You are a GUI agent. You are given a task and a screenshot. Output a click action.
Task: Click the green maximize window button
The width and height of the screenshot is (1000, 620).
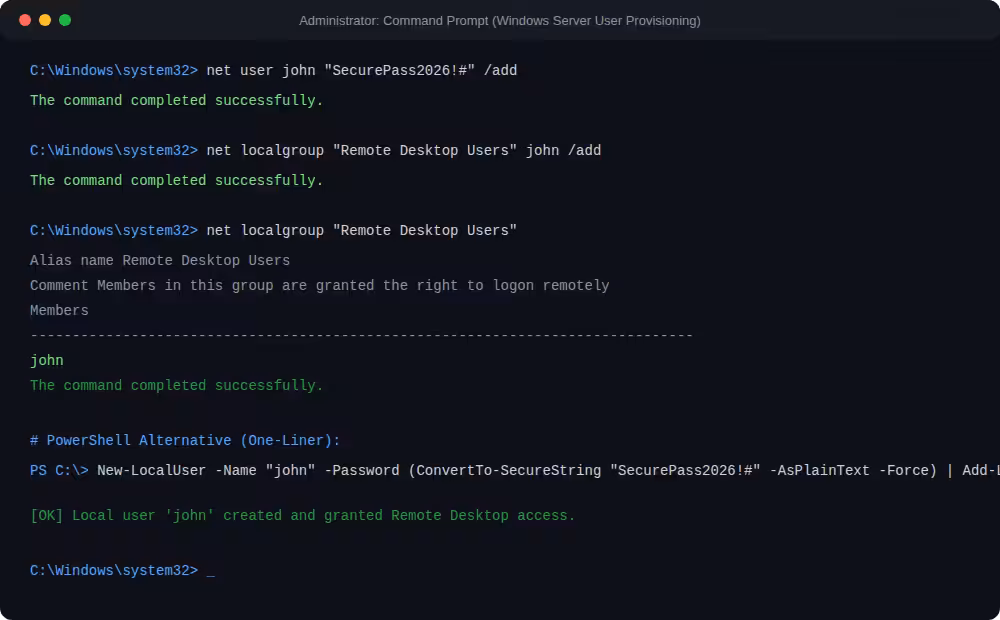pos(65,20)
